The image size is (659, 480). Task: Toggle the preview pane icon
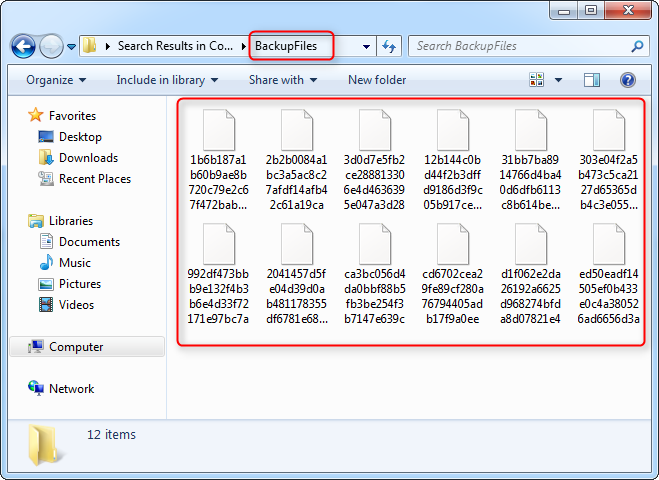coord(592,80)
